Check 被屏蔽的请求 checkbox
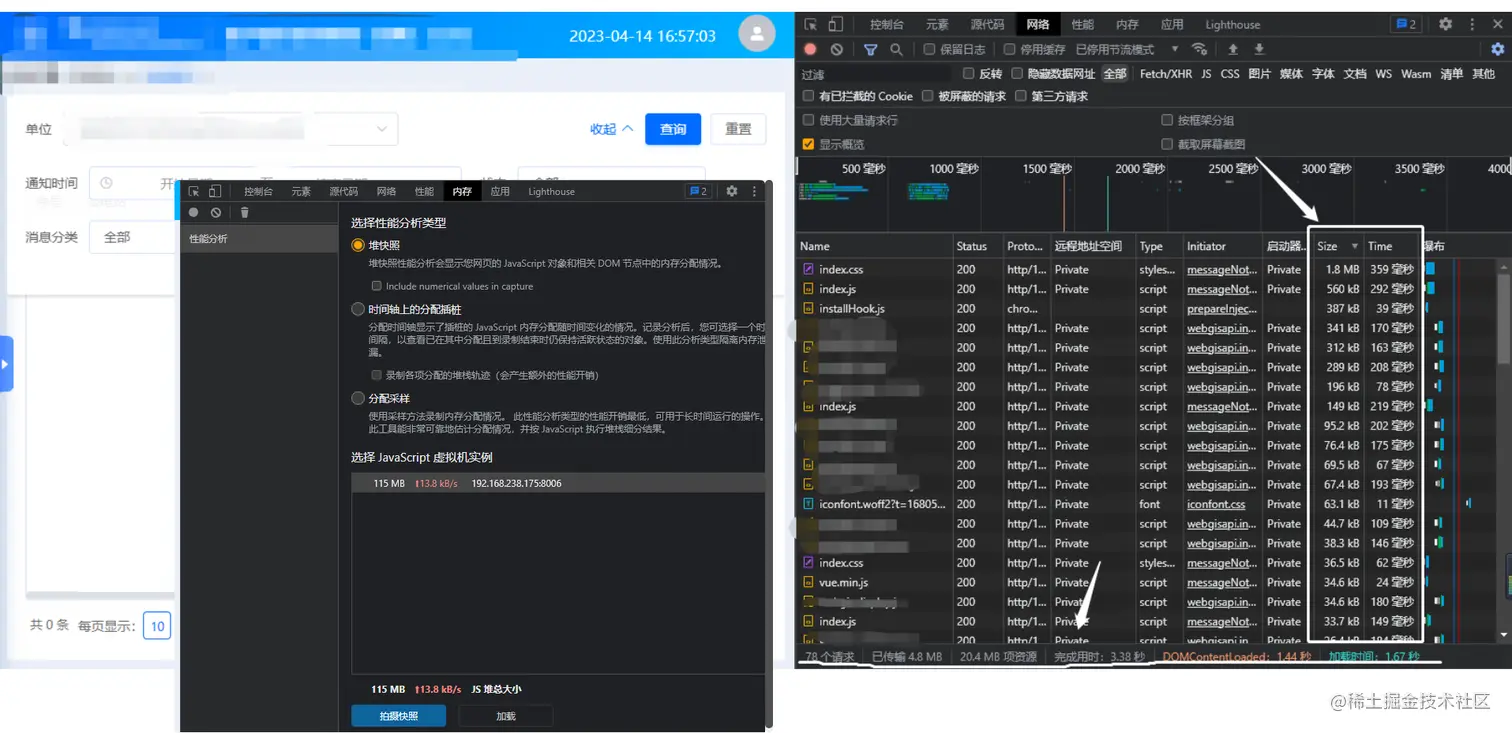This screenshot has width=1512, height=733. (928, 96)
